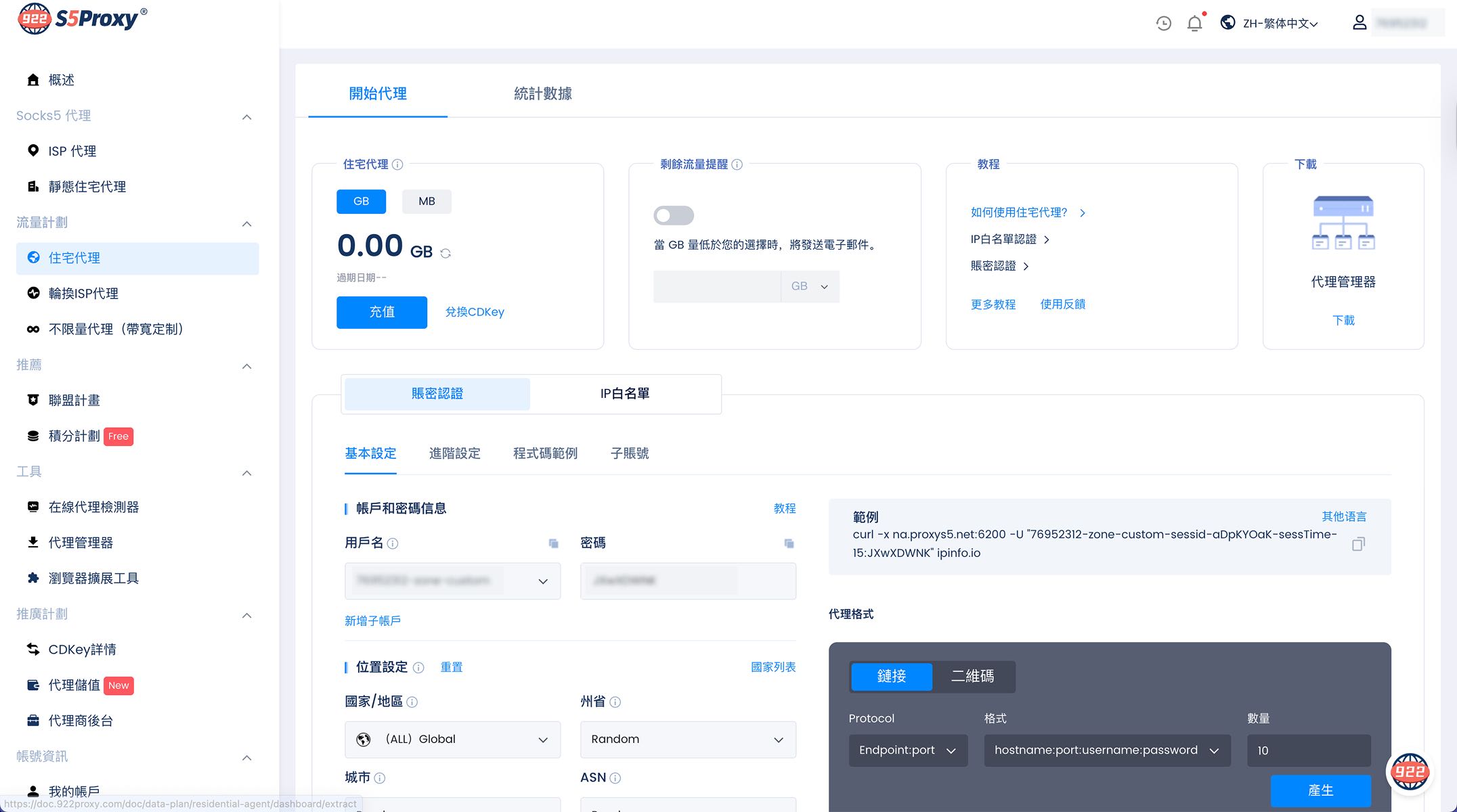This screenshot has width=1457, height=812.
Task: Collapse the Socks5 代理 sidebar section
Action: point(246,116)
